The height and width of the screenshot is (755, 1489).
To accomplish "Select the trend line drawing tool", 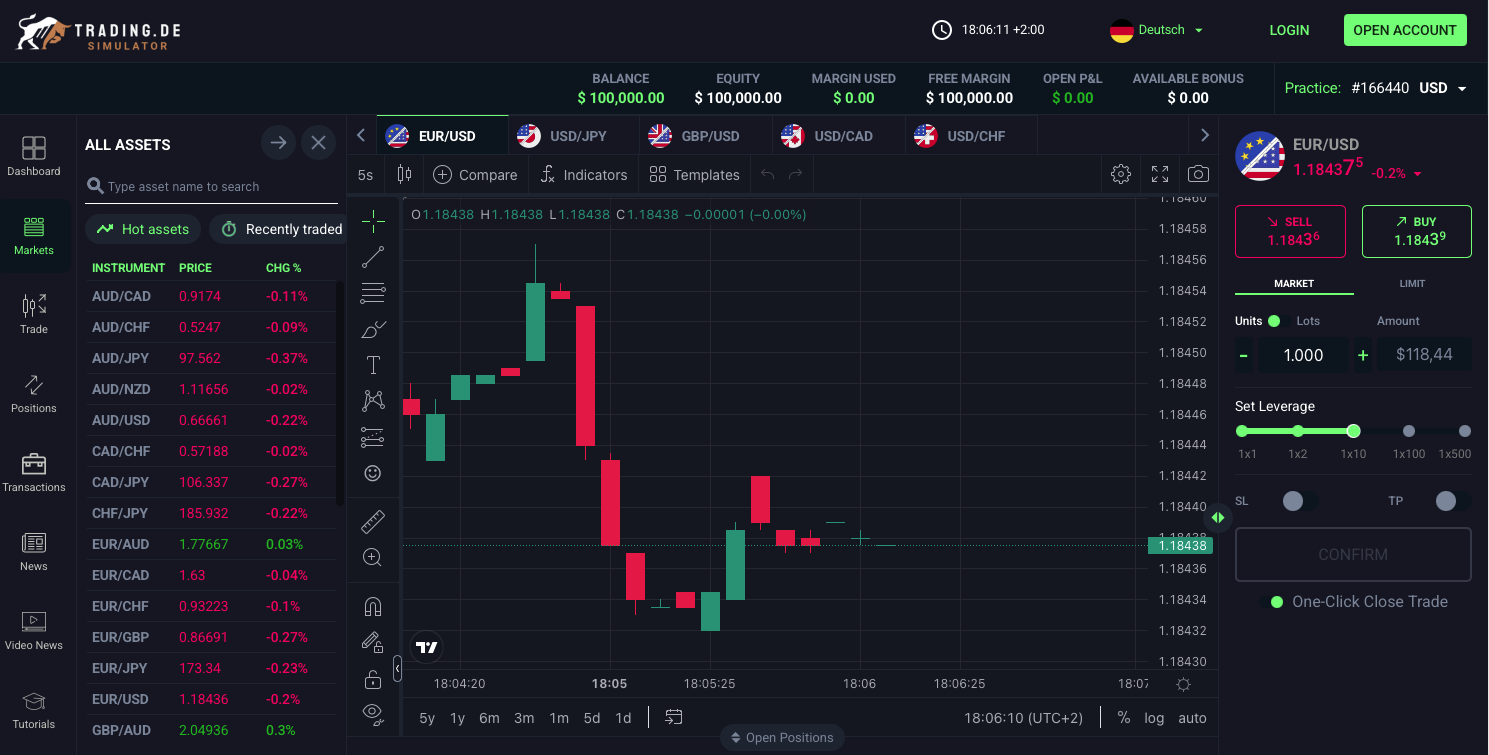I will tap(373, 257).
